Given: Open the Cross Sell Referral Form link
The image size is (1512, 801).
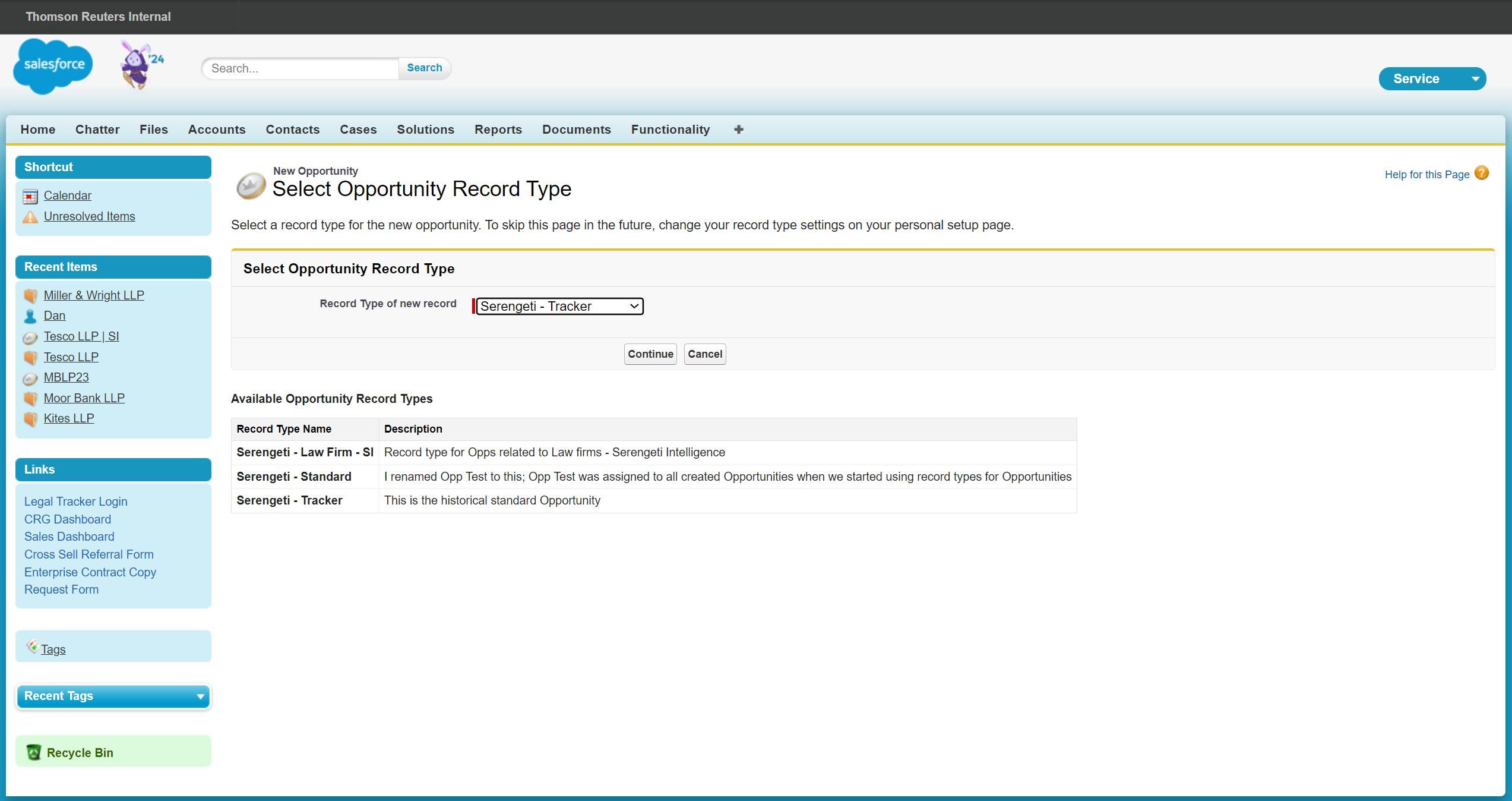Looking at the screenshot, I should [89, 554].
